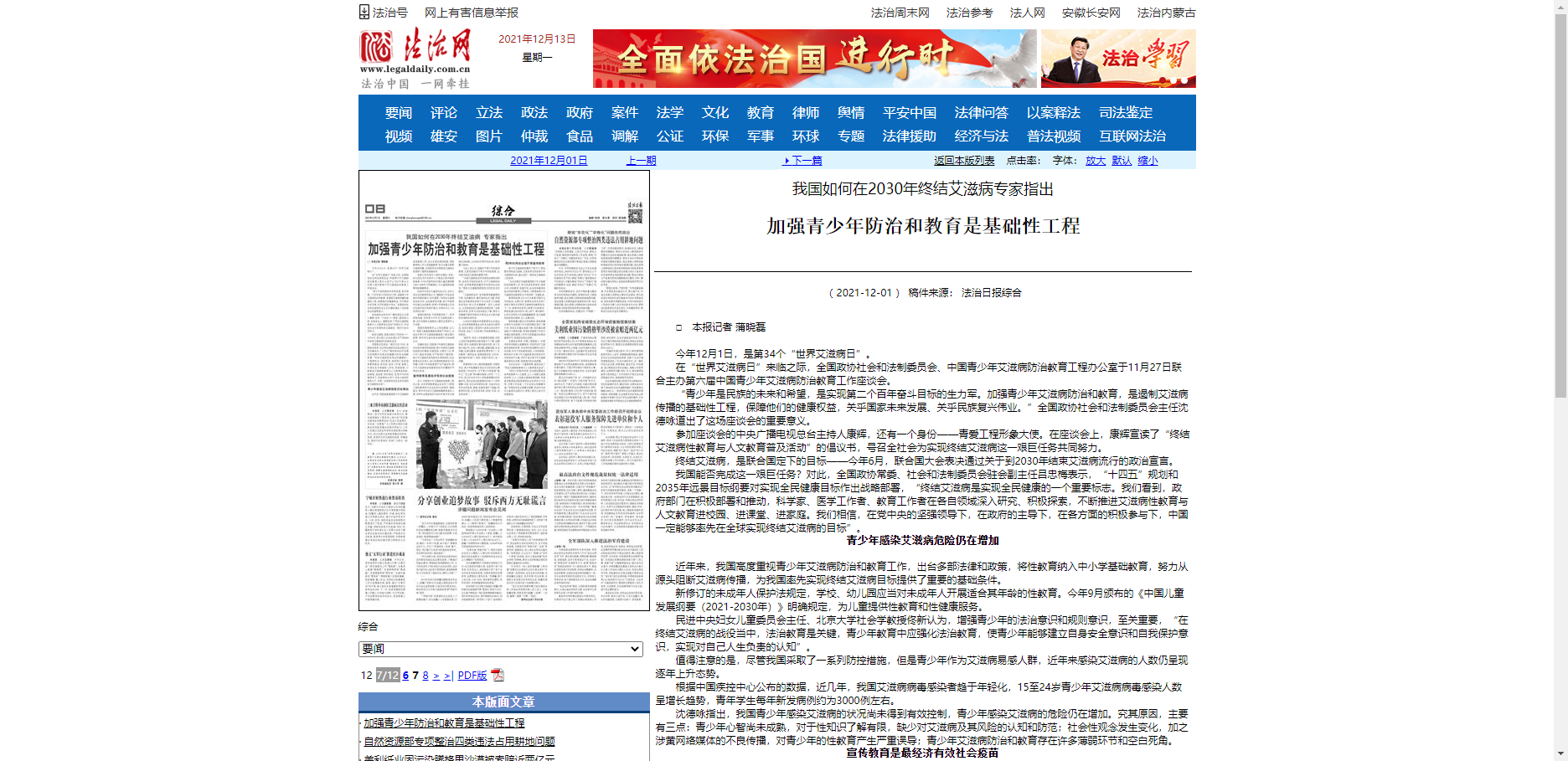Image resolution: width=1568 pixels, height=761 pixels.
Task: Open the 公证 section
Action: coord(670,136)
